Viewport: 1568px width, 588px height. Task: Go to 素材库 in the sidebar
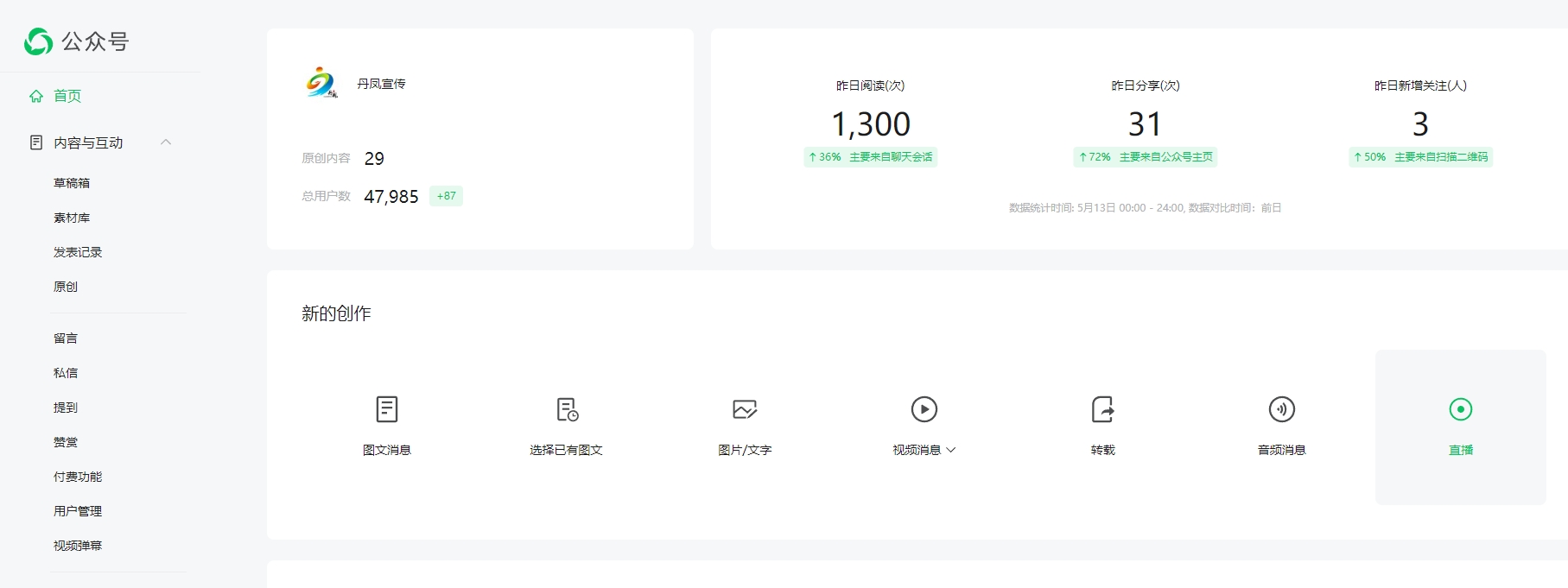(x=72, y=218)
